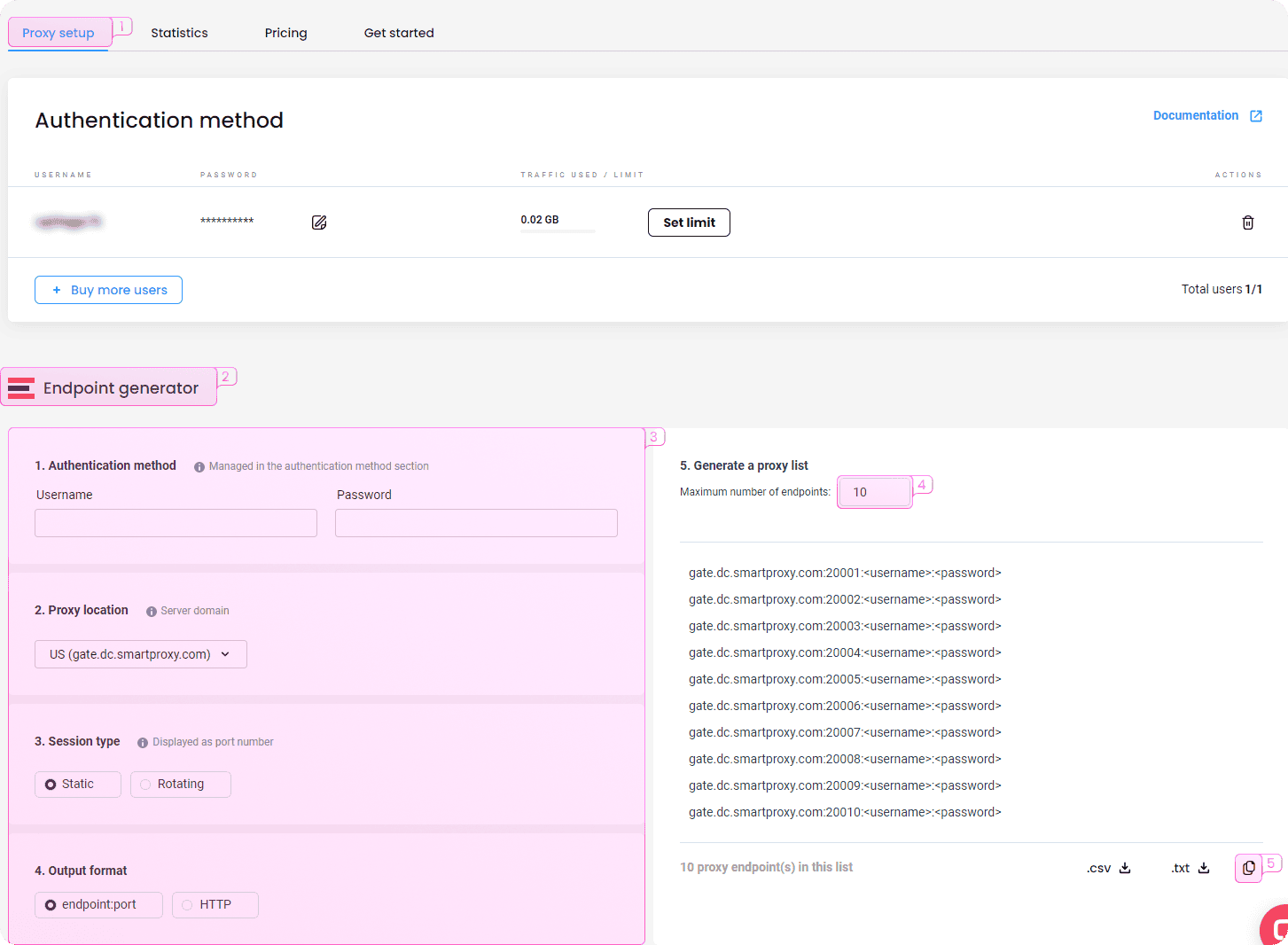Click the info icon beside Session type

point(143,743)
